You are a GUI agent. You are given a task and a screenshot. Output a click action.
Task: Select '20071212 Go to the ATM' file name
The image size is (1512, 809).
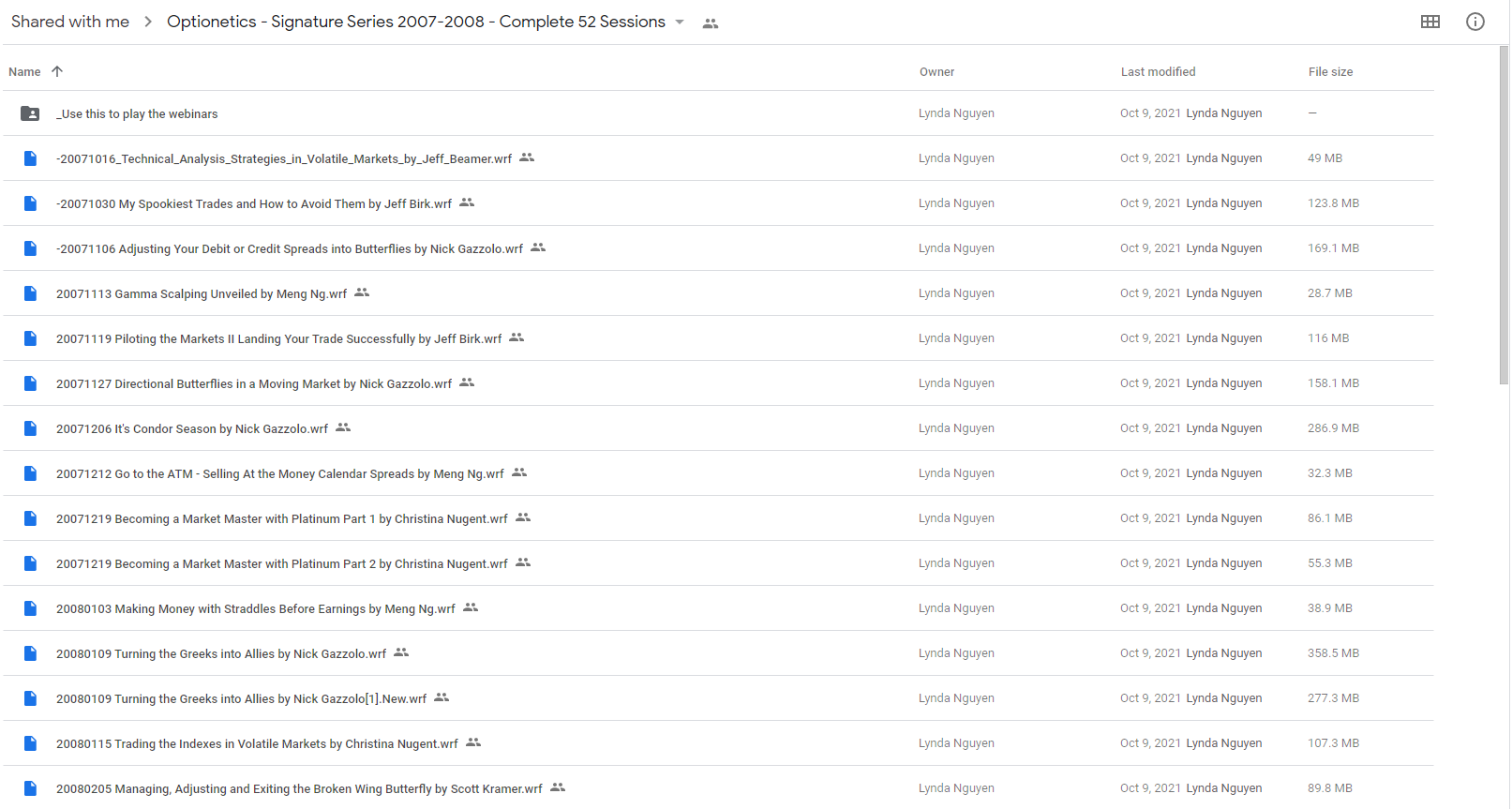(x=280, y=474)
